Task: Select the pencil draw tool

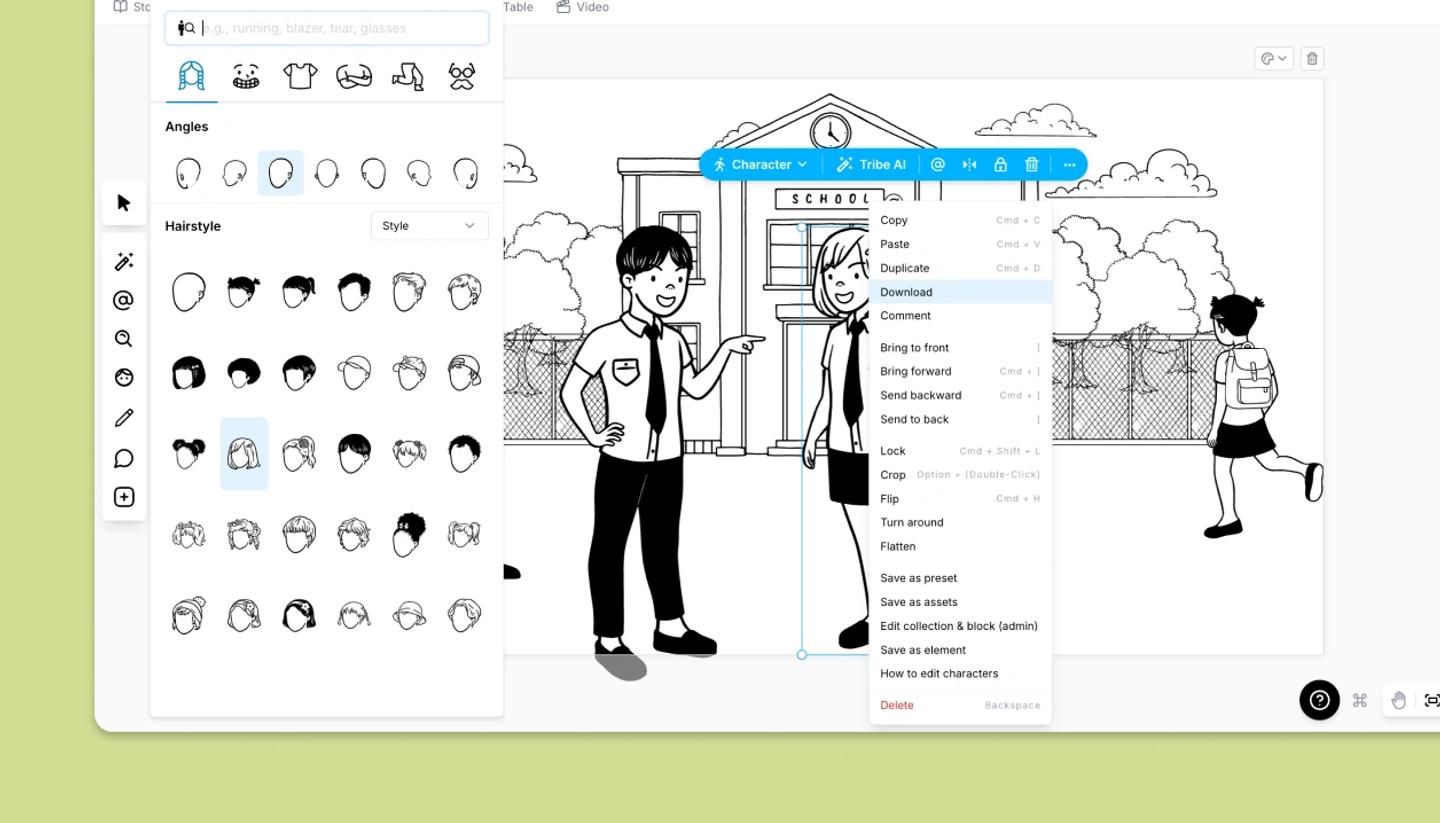Action: (x=124, y=418)
